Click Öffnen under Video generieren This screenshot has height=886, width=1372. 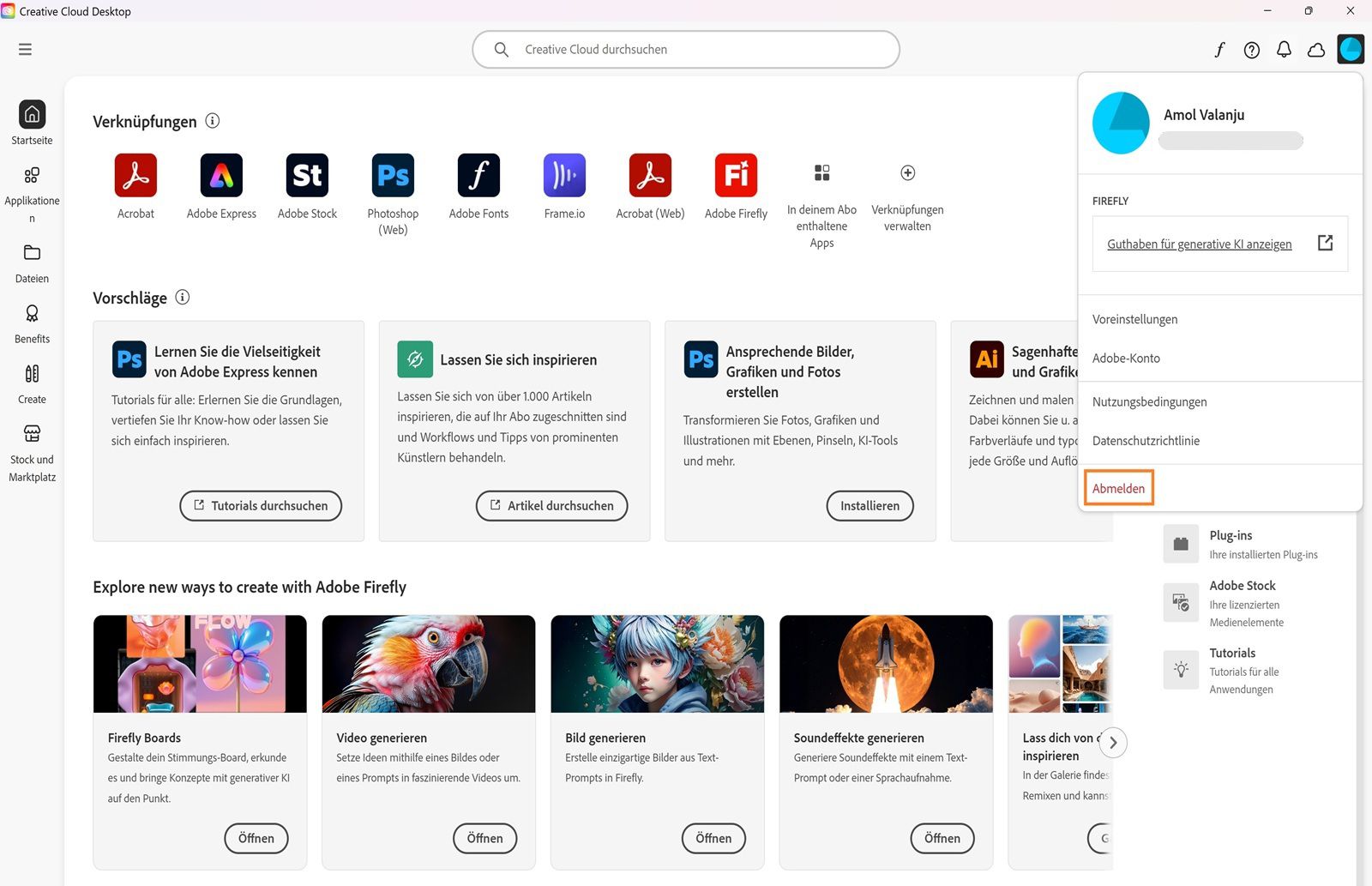click(x=484, y=838)
